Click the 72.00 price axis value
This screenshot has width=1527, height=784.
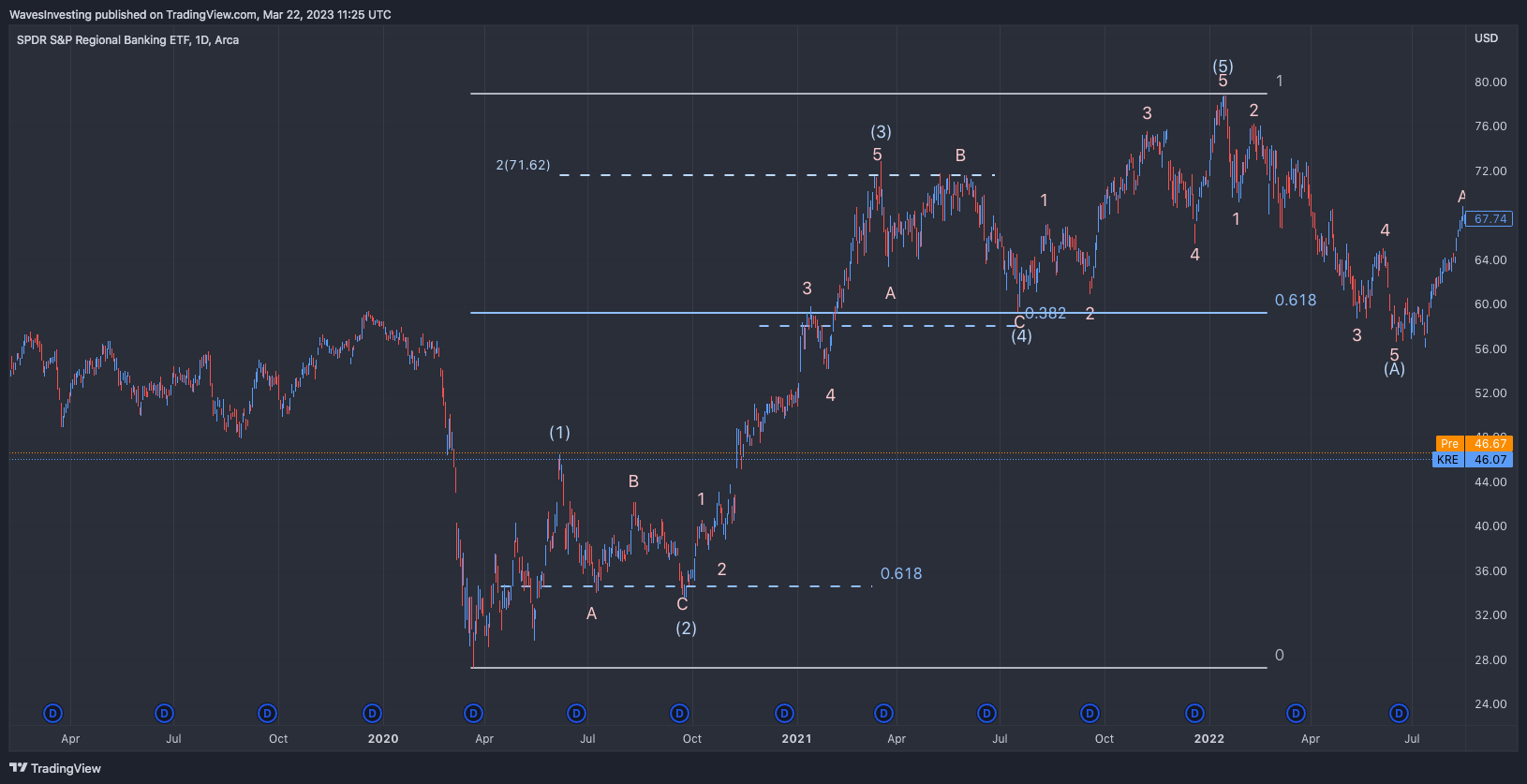click(x=1490, y=171)
